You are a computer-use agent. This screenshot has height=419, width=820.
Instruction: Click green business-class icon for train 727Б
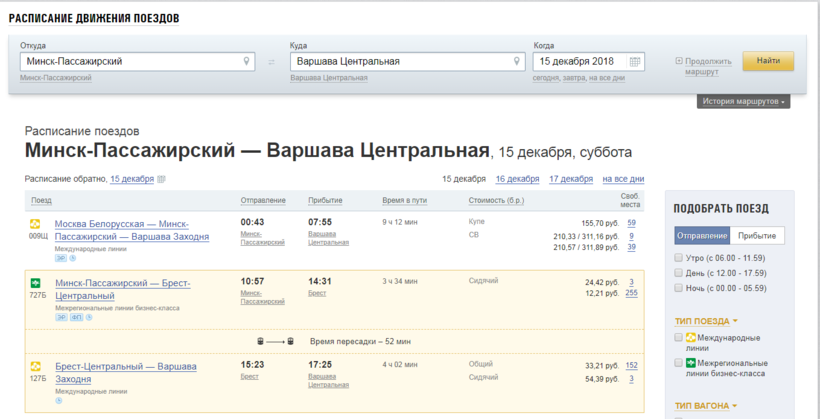(35, 283)
